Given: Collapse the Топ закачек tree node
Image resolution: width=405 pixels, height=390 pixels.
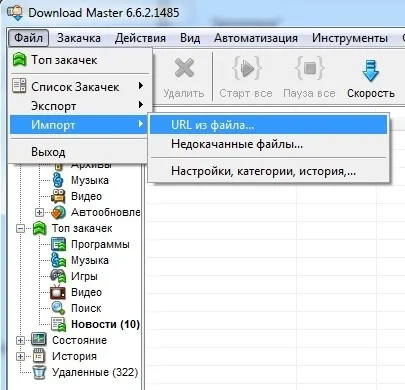Looking at the screenshot, I should click(x=20, y=229).
